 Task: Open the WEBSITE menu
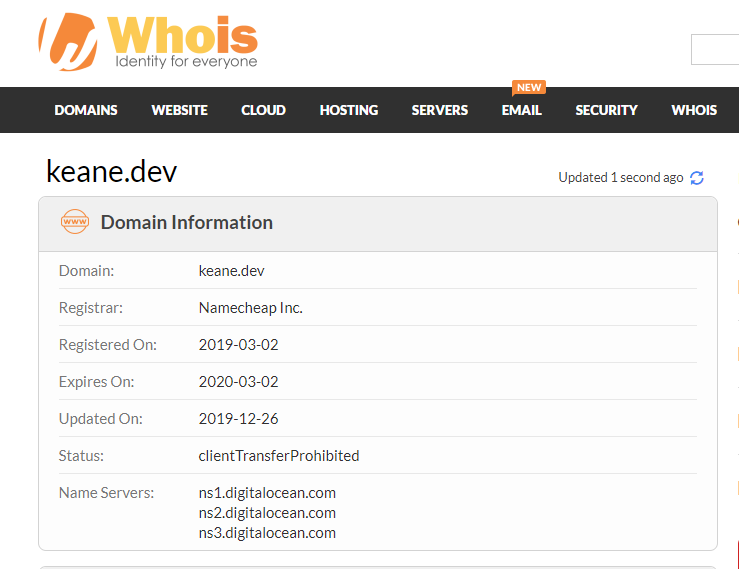point(180,110)
